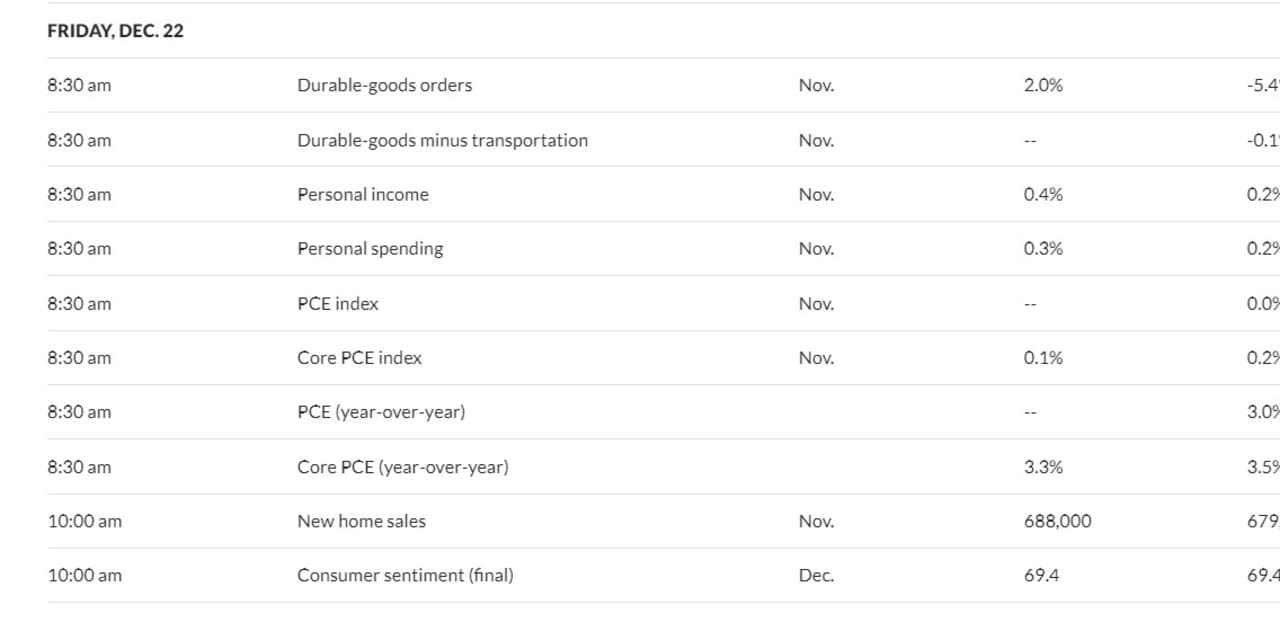Click PCE (year-over-year) report name
The width and height of the screenshot is (1280, 640).
[381, 412]
